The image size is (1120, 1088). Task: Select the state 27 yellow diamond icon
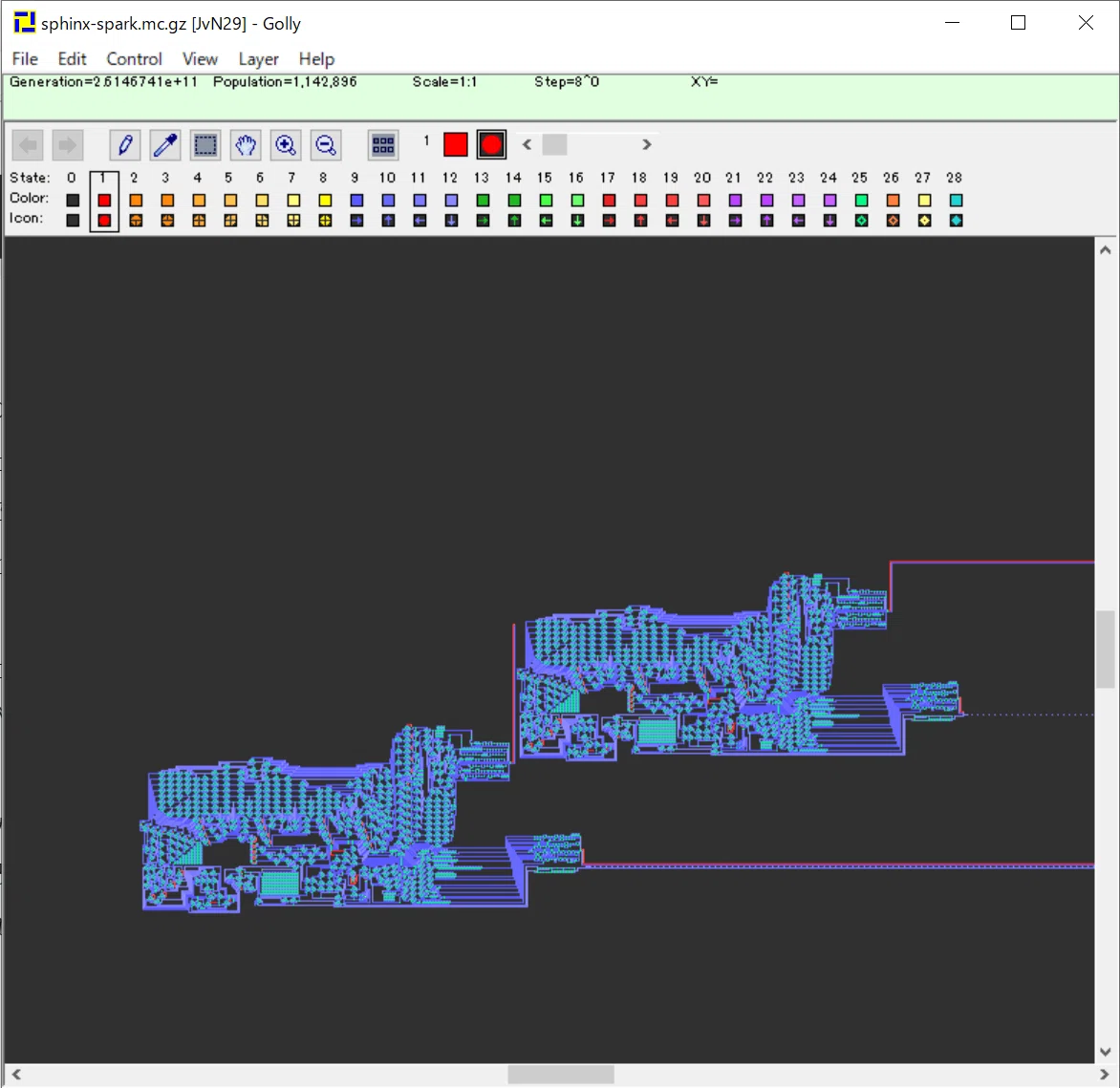(x=924, y=221)
